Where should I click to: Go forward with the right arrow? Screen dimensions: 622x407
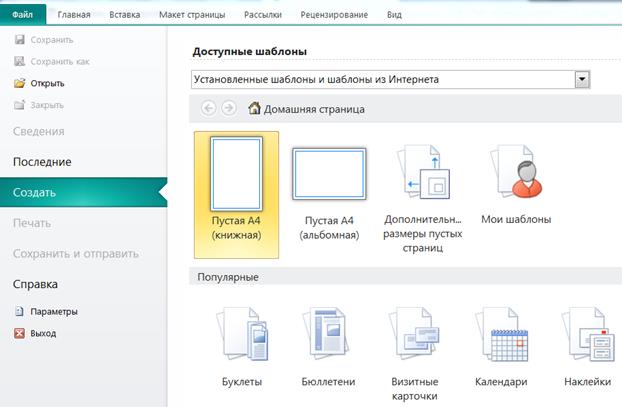point(229,108)
